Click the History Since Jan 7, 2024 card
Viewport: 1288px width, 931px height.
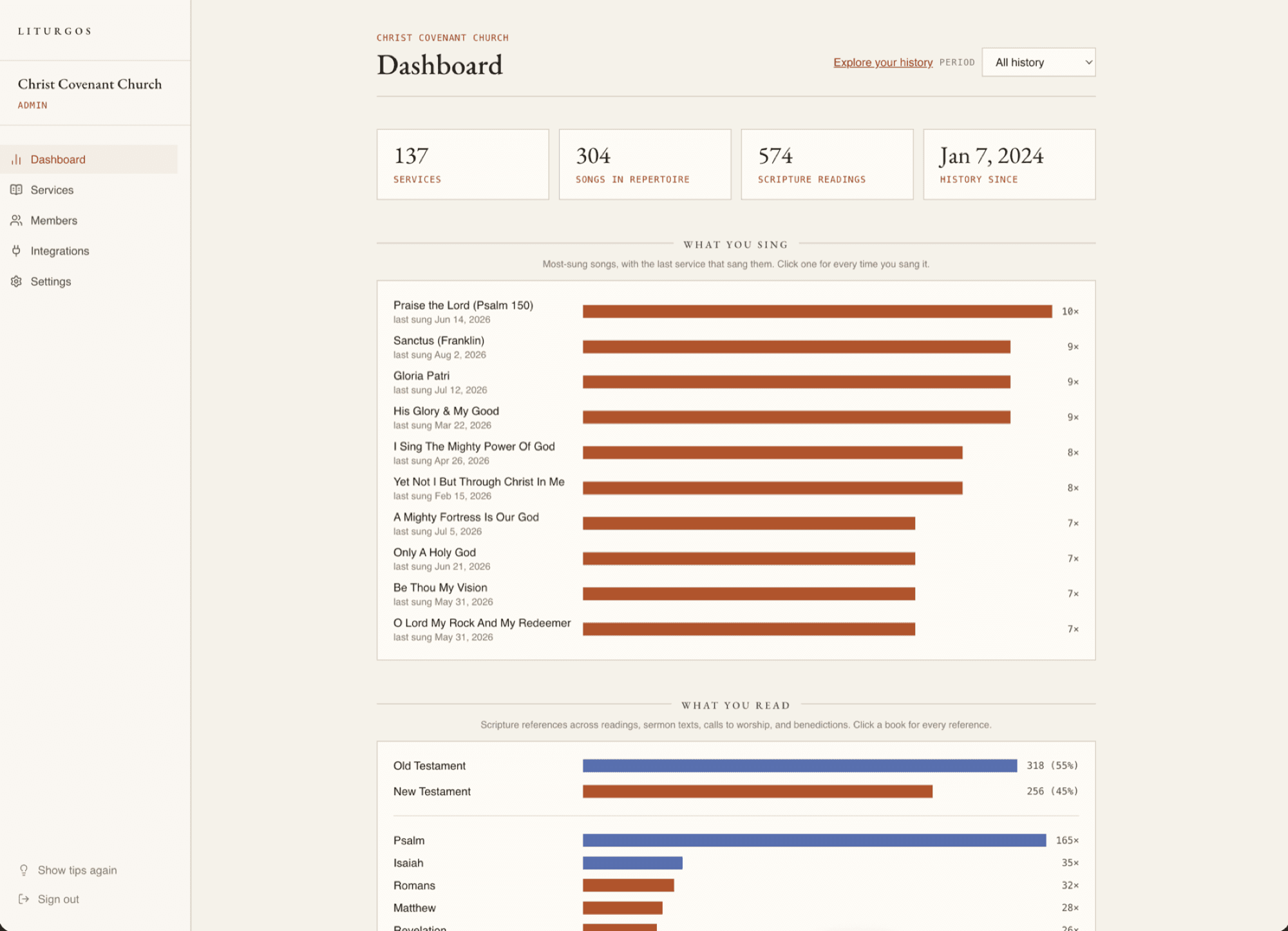(x=1010, y=164)
